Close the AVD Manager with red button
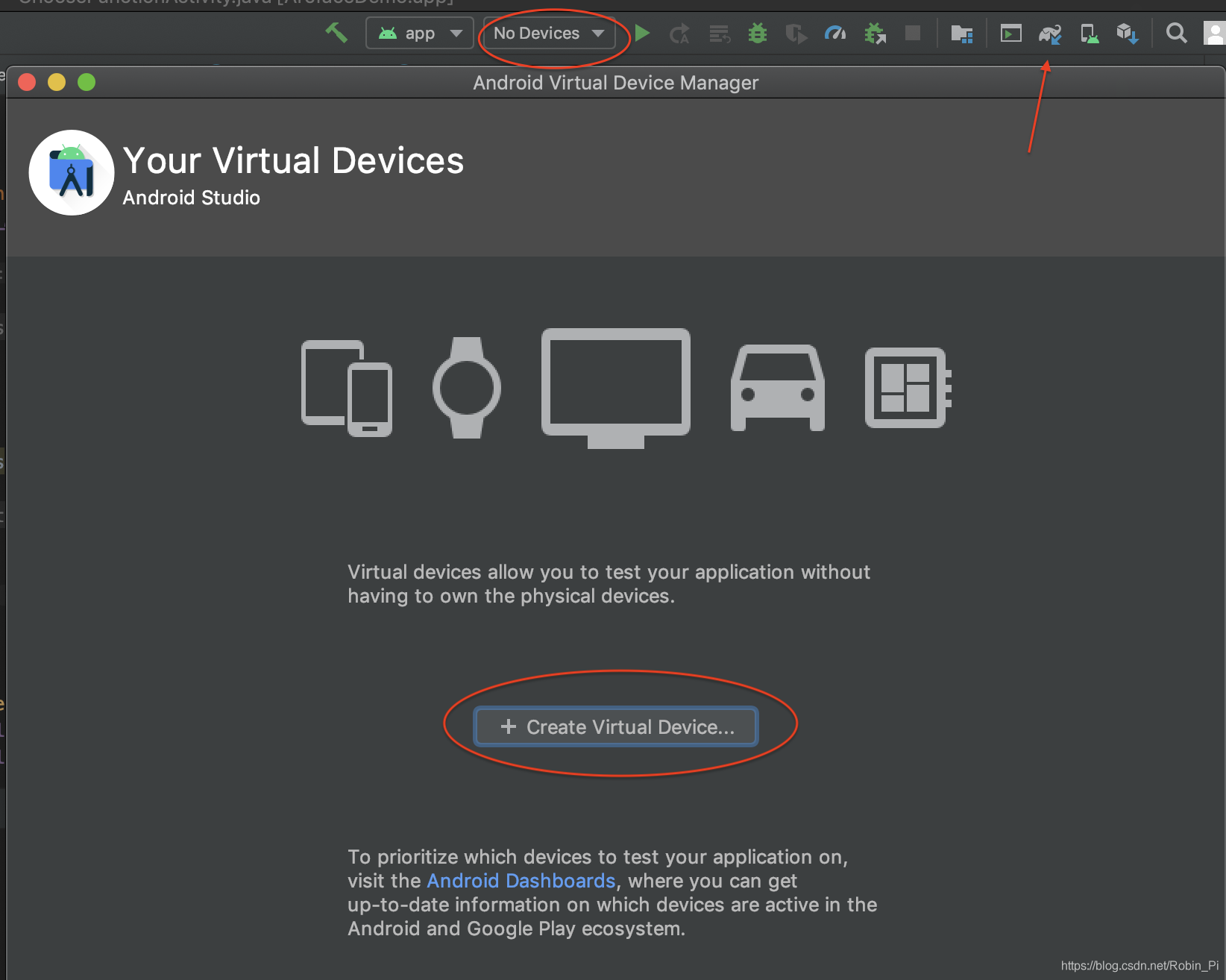Viewport: 1226px width, 980px height. pos(27,82)
